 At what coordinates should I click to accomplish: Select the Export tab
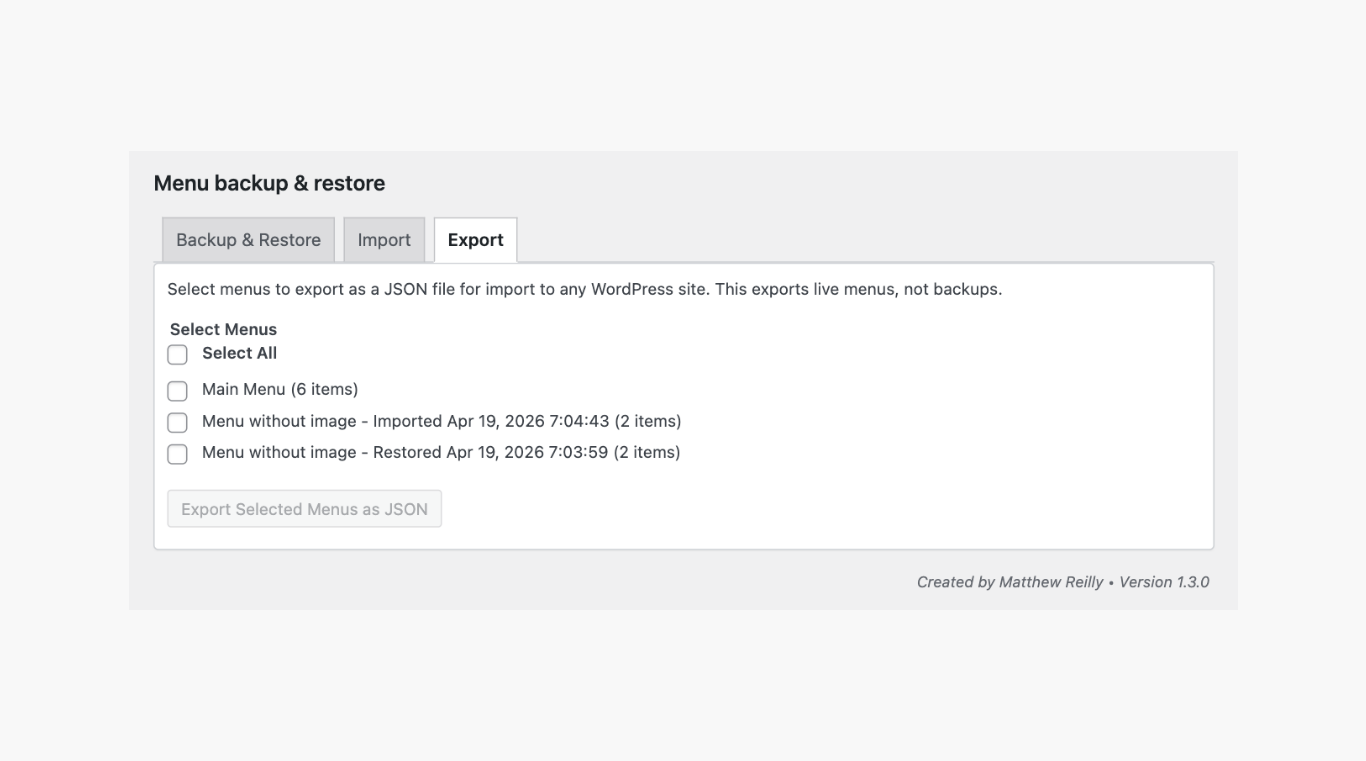coord(475,240)
